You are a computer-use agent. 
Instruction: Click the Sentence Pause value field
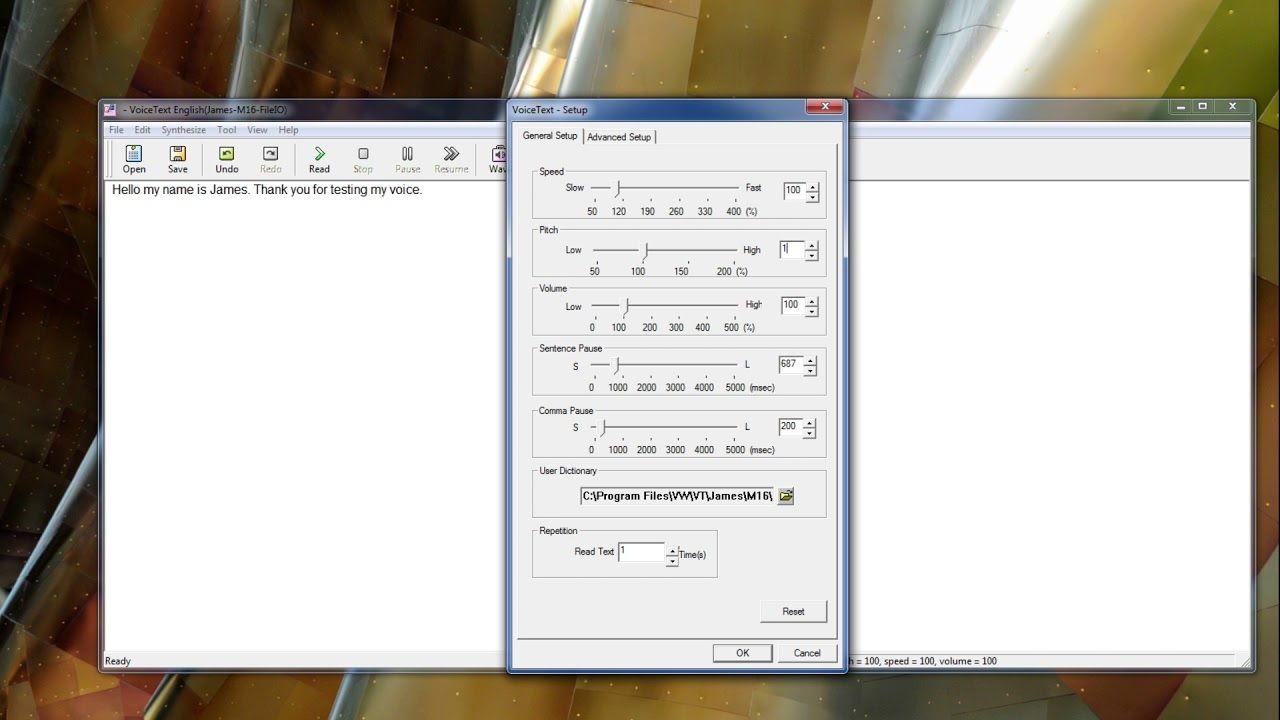(x=791, y=365)
